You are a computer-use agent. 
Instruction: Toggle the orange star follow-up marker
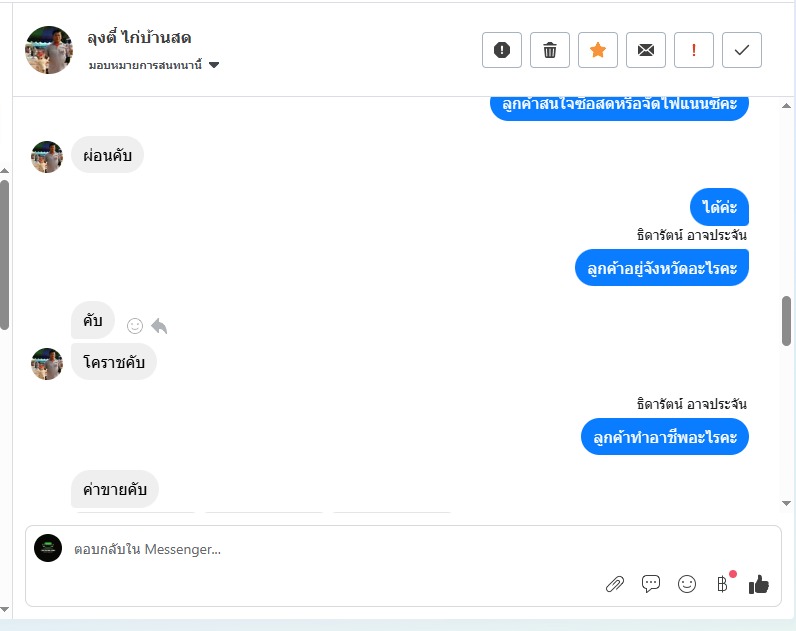[598, 50]
